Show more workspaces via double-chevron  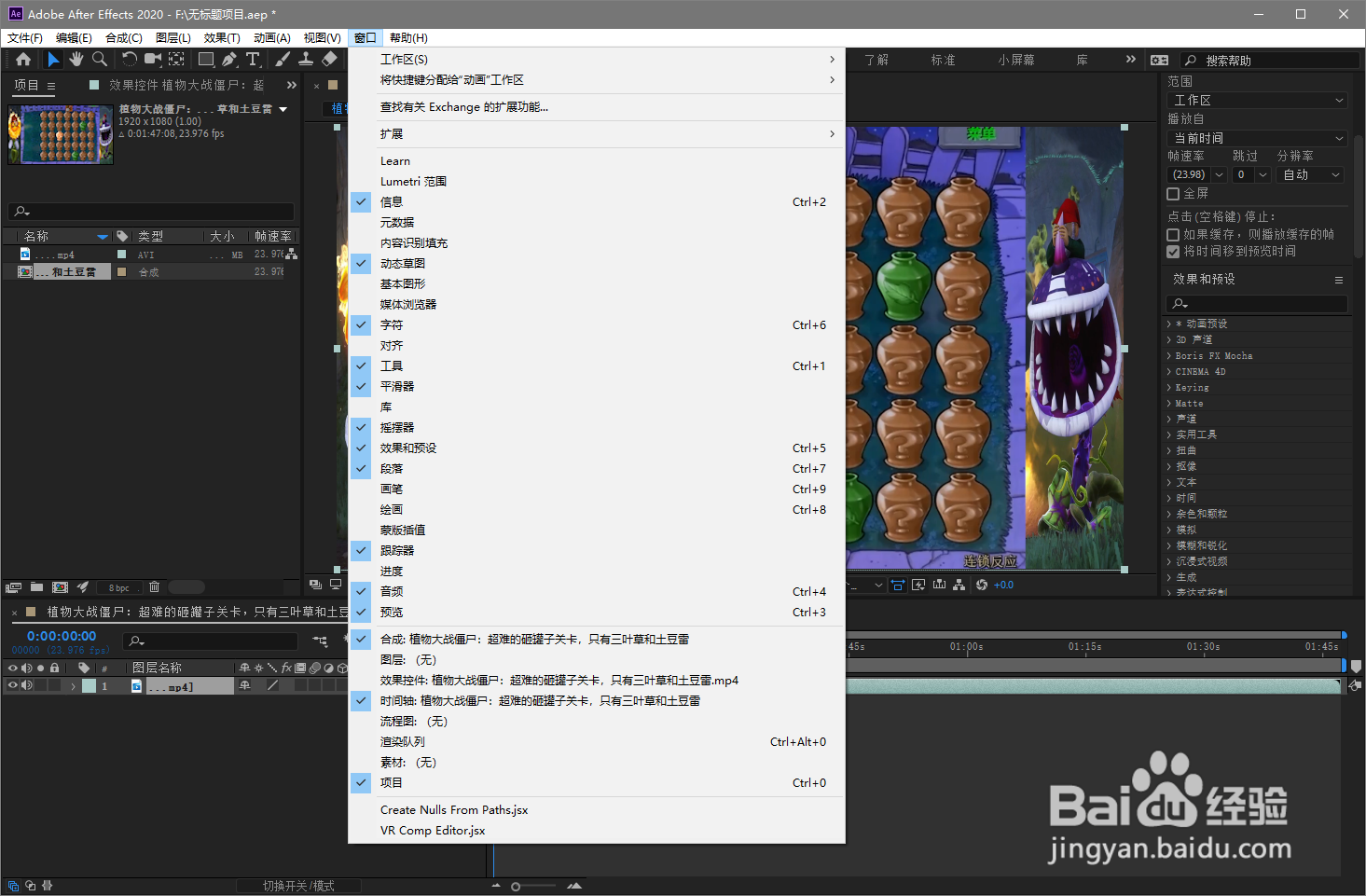pos(1131,60)
